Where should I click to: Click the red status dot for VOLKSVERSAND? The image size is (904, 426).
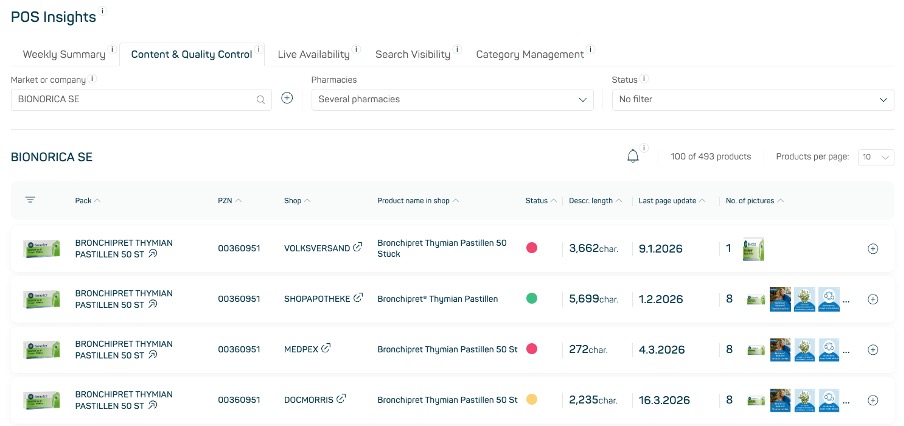point(532,248)
